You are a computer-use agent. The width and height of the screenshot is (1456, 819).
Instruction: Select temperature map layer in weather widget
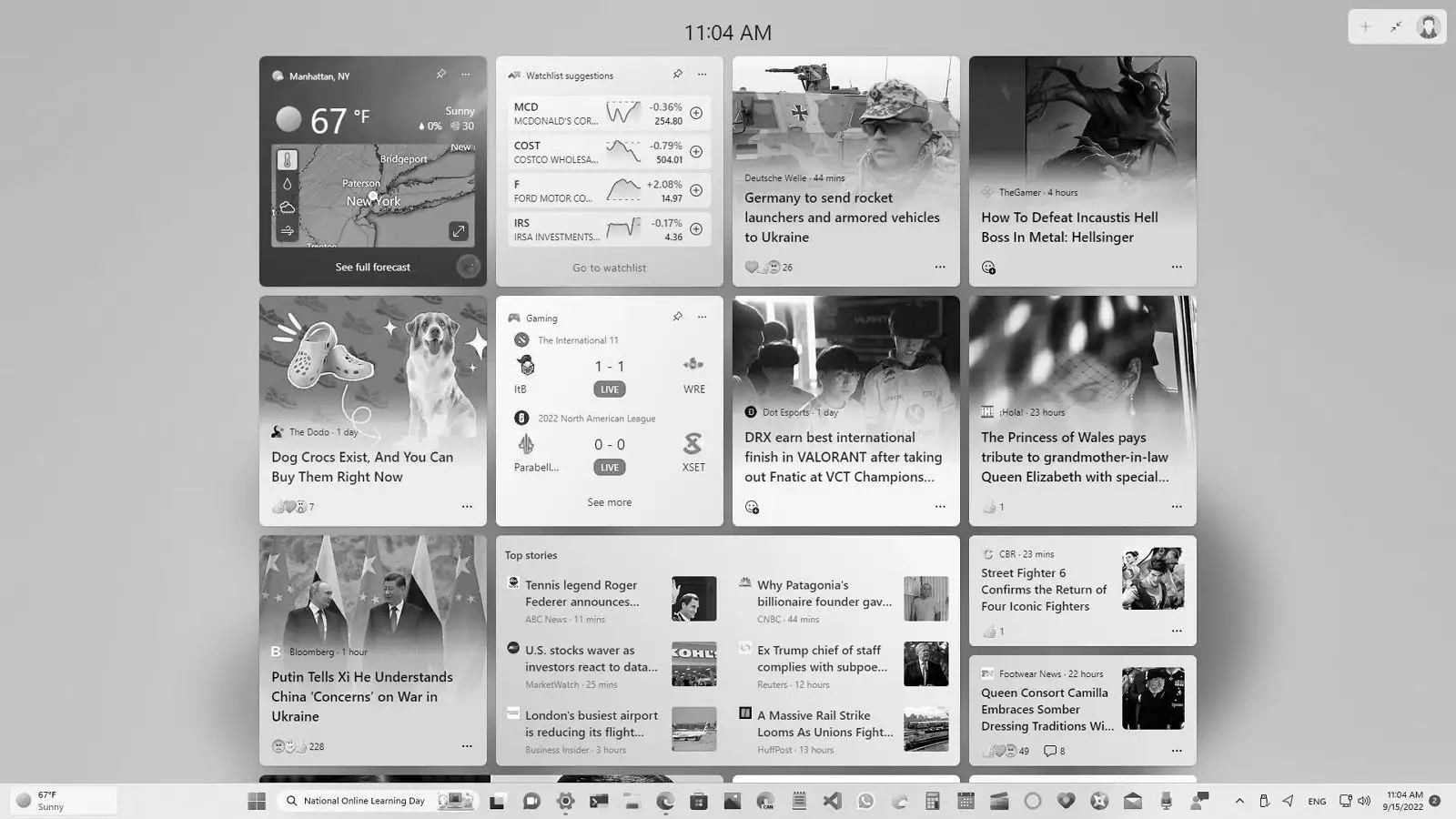coord(287,160)
